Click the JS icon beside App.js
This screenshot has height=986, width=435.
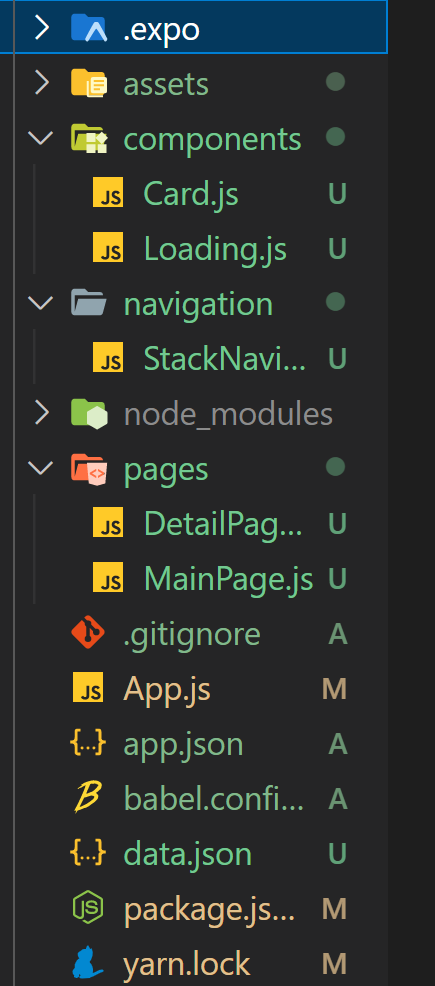click(88, 689)
